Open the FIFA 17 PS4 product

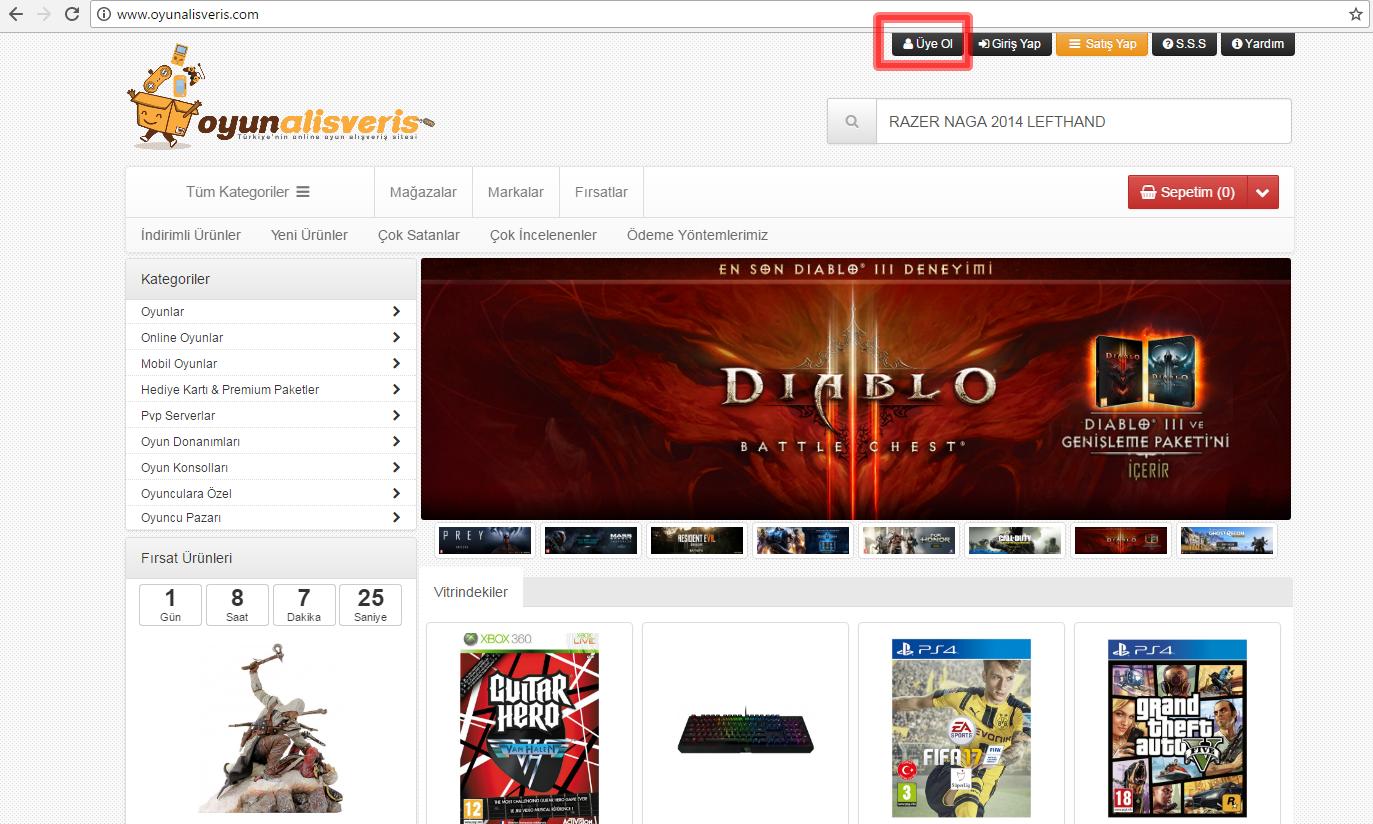(x=961, y=727)
